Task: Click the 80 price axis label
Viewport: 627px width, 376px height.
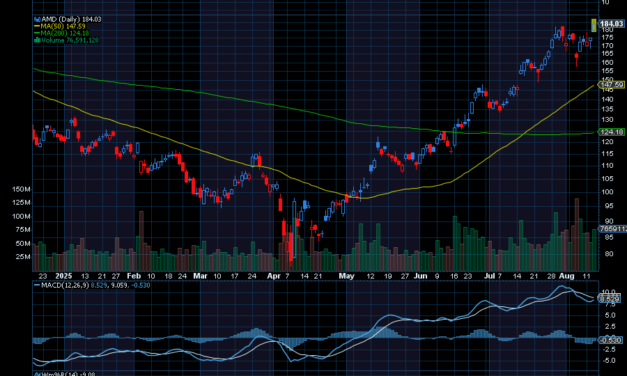Action: tap(609, 254)
